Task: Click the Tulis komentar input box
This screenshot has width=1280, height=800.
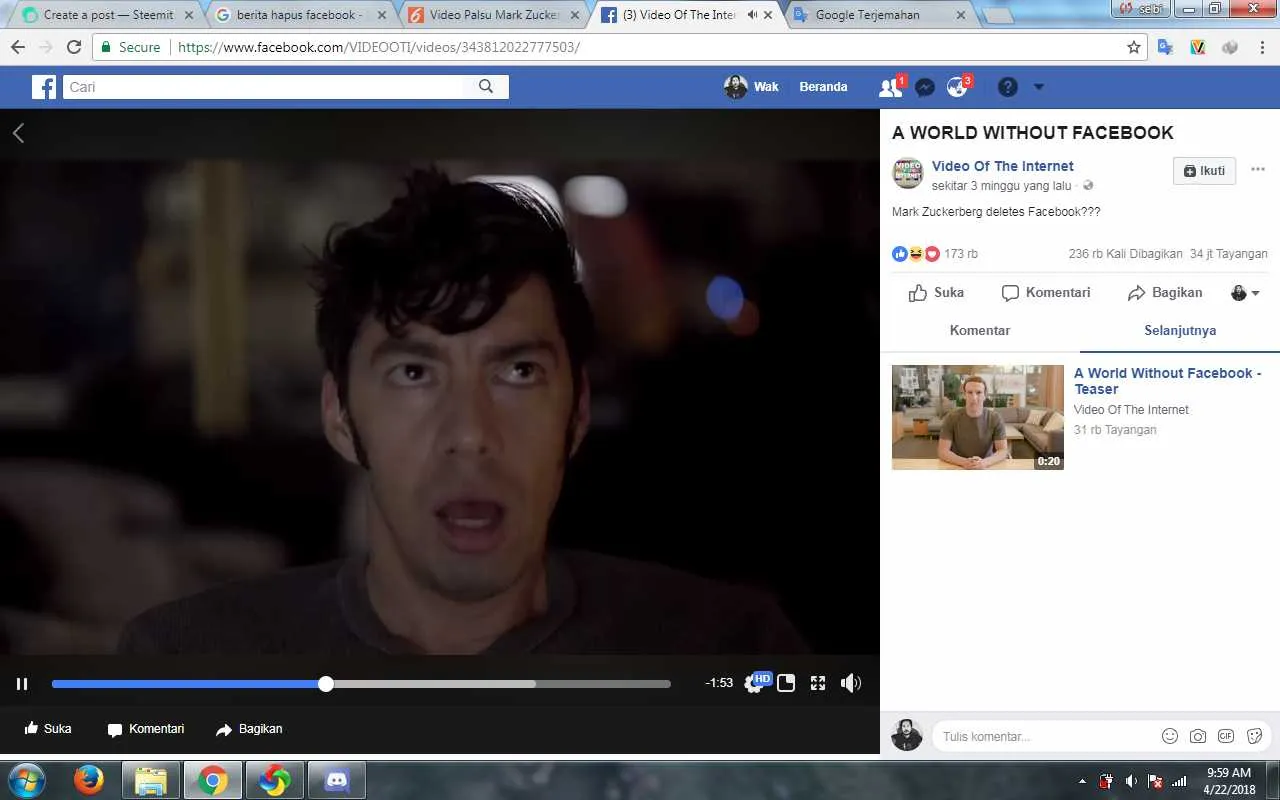Action: [x=1045, y=736]
